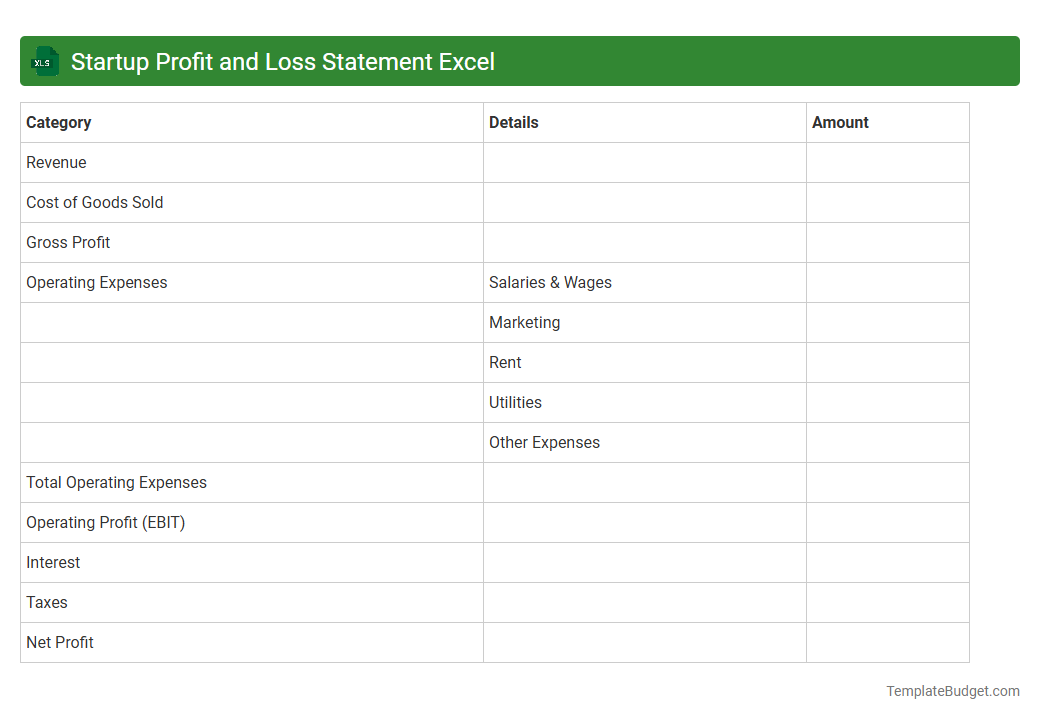Select the Amount cell beside Net Profit
The width and height of the screenshot is (1040, 720).
click(x=887, y=642)
